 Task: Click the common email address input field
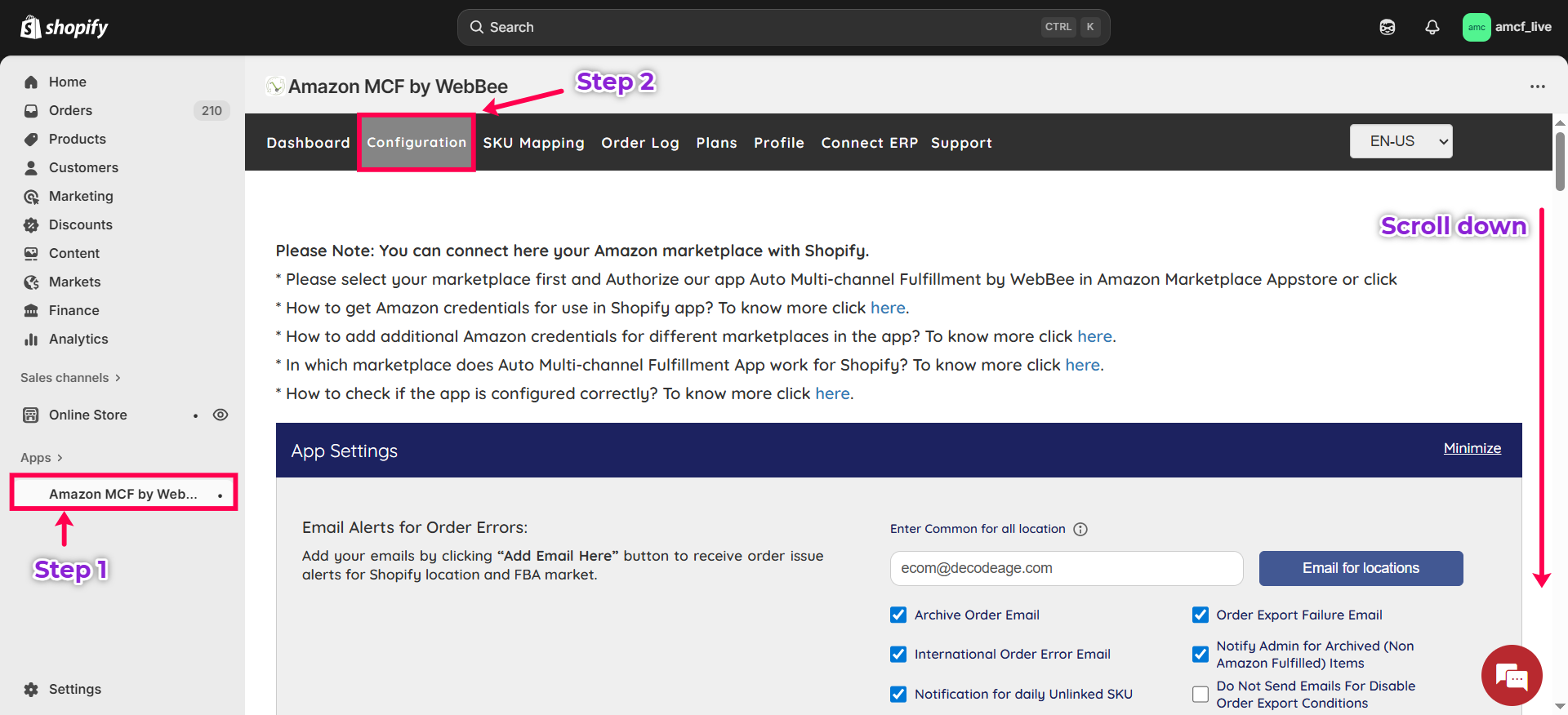(x=1066, y=568)
